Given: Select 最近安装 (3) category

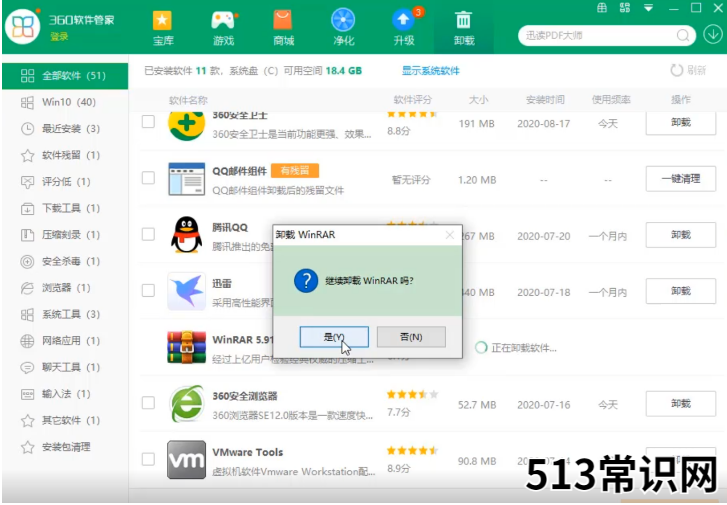Looking at the screenshot, I should 65,128.
